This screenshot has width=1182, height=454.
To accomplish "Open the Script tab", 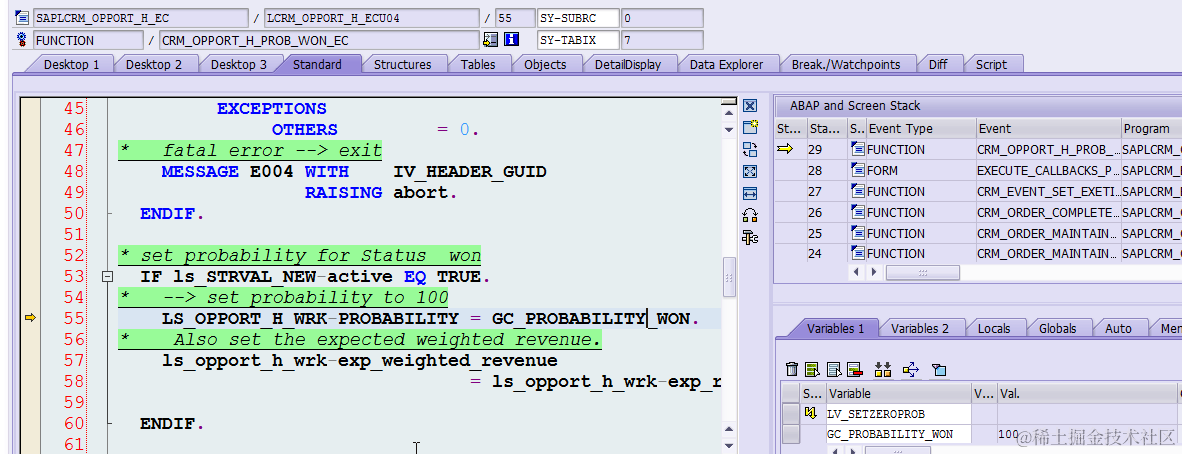I will pyautogui.click(x=991, y=64).
